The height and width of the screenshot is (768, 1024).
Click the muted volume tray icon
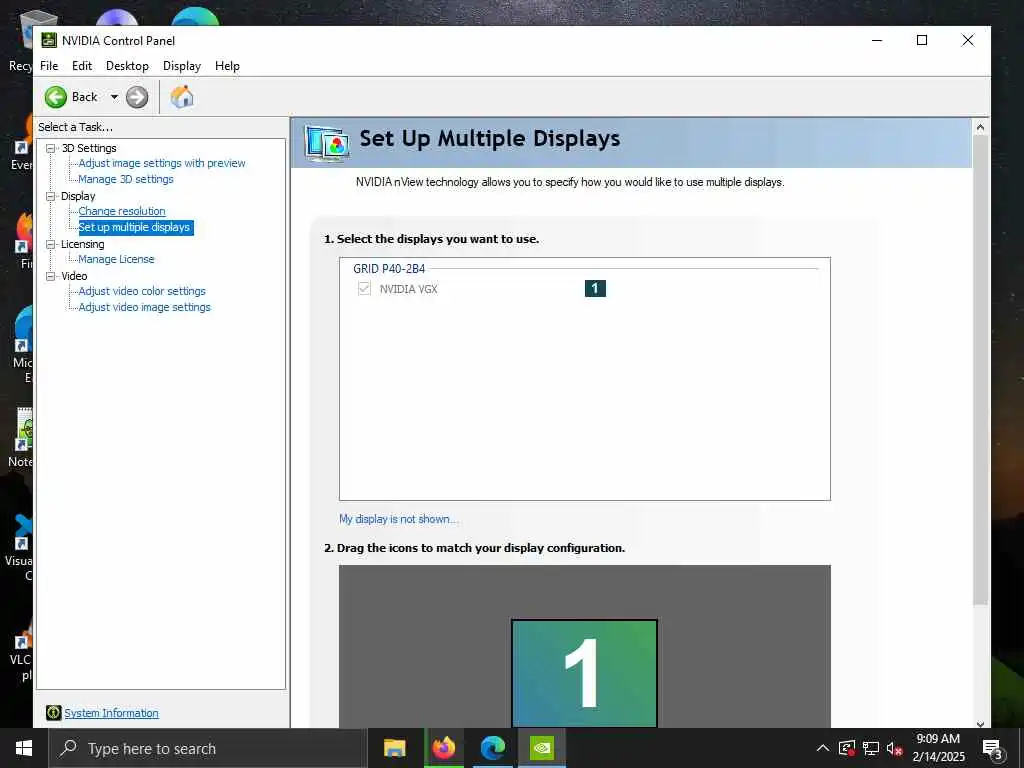point(895,748)
